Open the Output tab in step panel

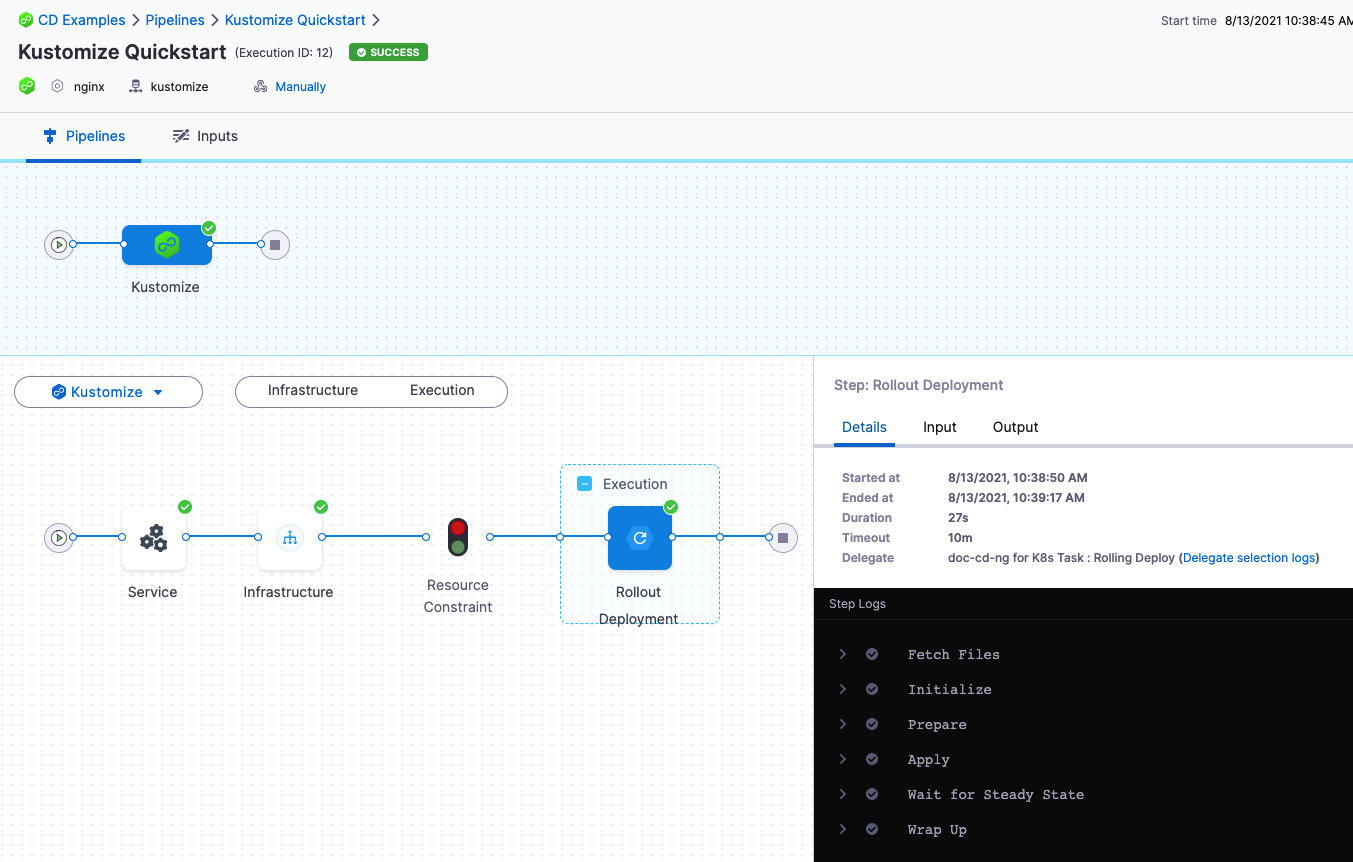pos(1015,427)
